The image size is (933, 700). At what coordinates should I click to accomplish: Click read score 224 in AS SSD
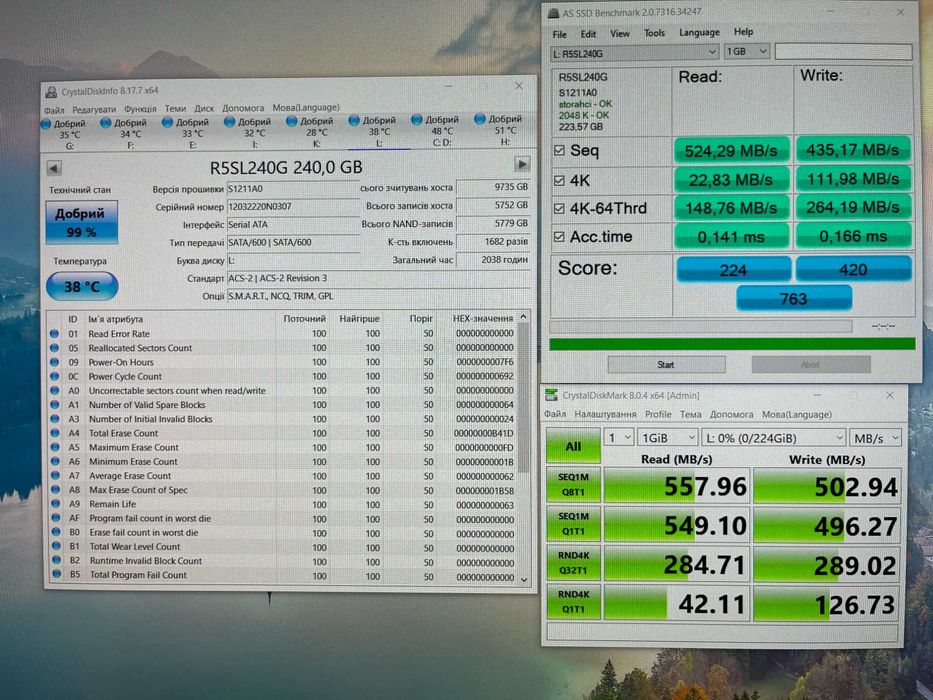(x=733, y=270)
